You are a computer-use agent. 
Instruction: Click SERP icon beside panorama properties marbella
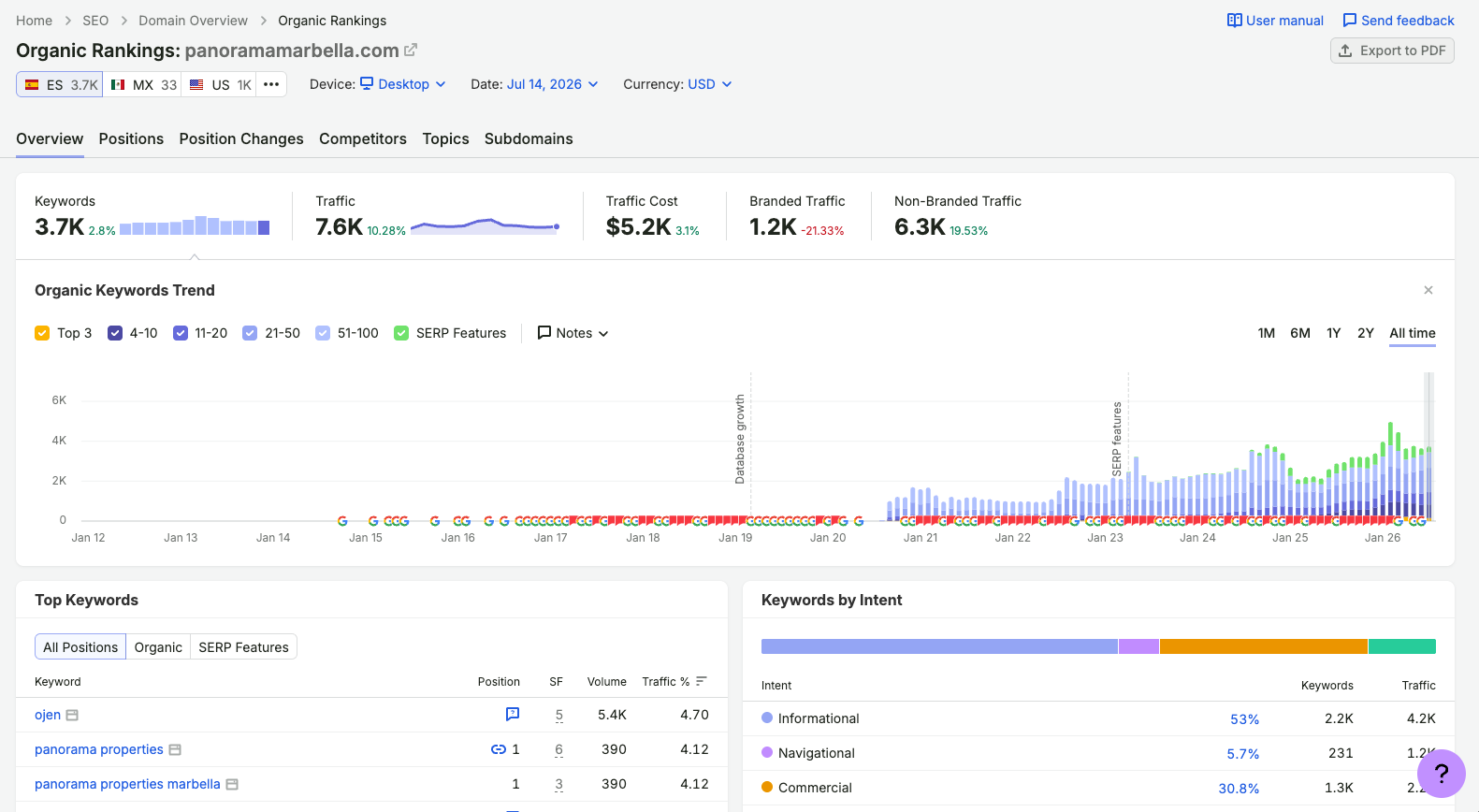232,784
